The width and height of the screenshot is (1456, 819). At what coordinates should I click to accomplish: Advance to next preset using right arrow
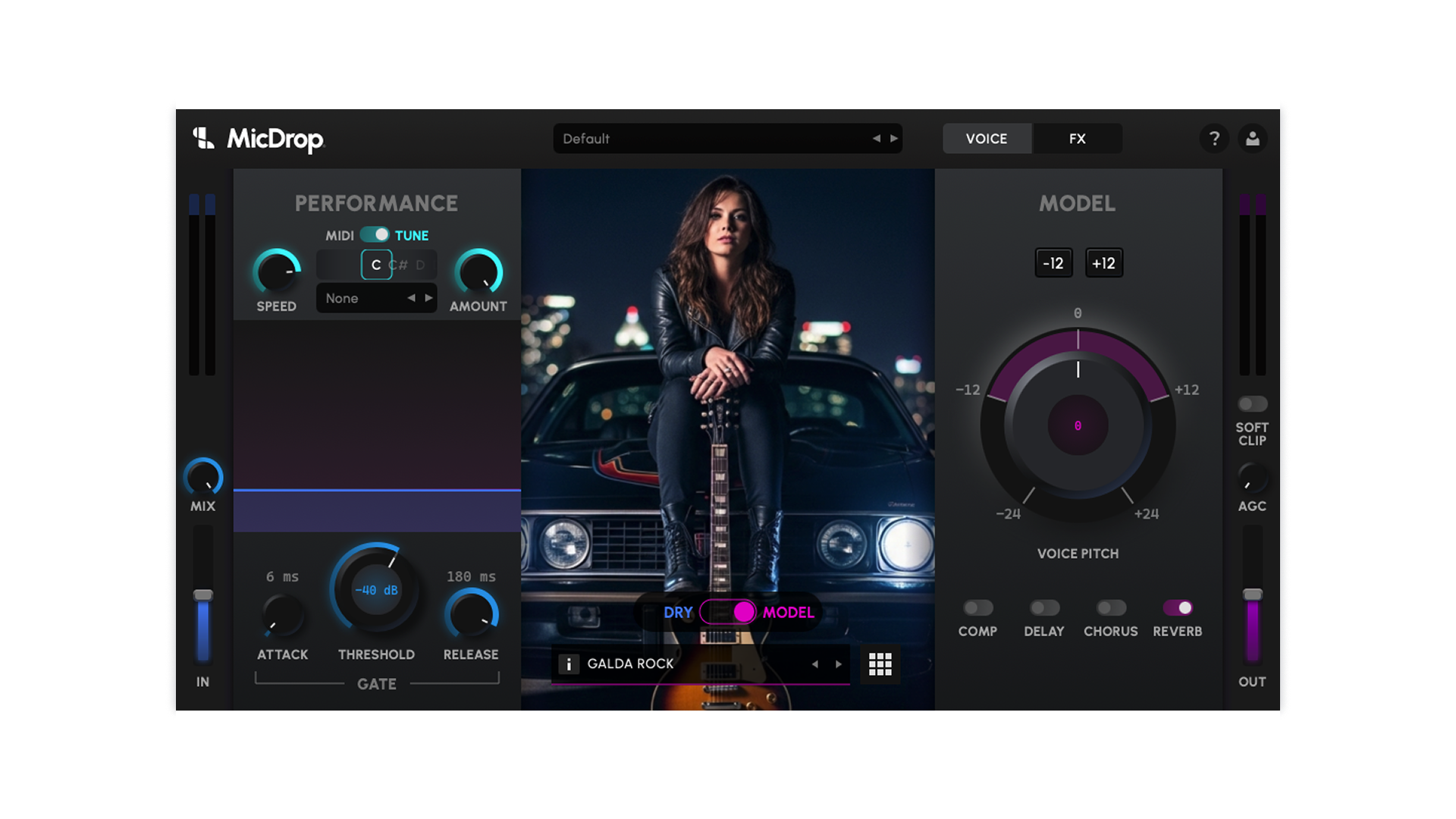click(x=895, y=139)
